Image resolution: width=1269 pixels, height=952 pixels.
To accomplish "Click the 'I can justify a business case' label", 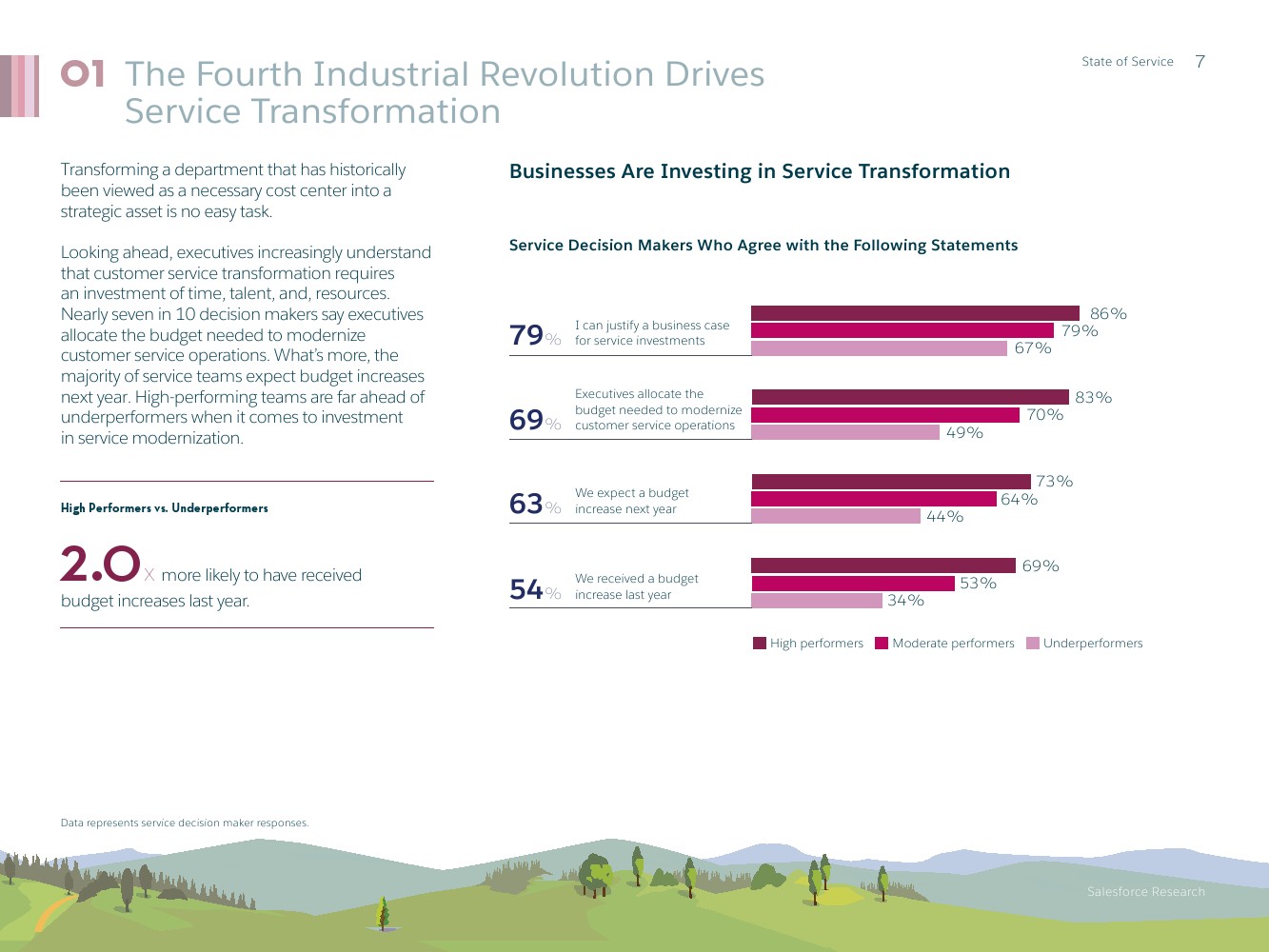I will (x=652, y=333).
